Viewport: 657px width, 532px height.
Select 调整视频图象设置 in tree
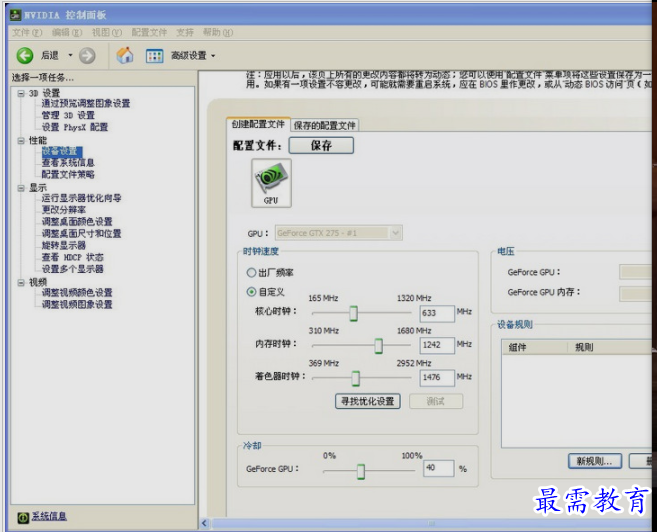(77, 305)
